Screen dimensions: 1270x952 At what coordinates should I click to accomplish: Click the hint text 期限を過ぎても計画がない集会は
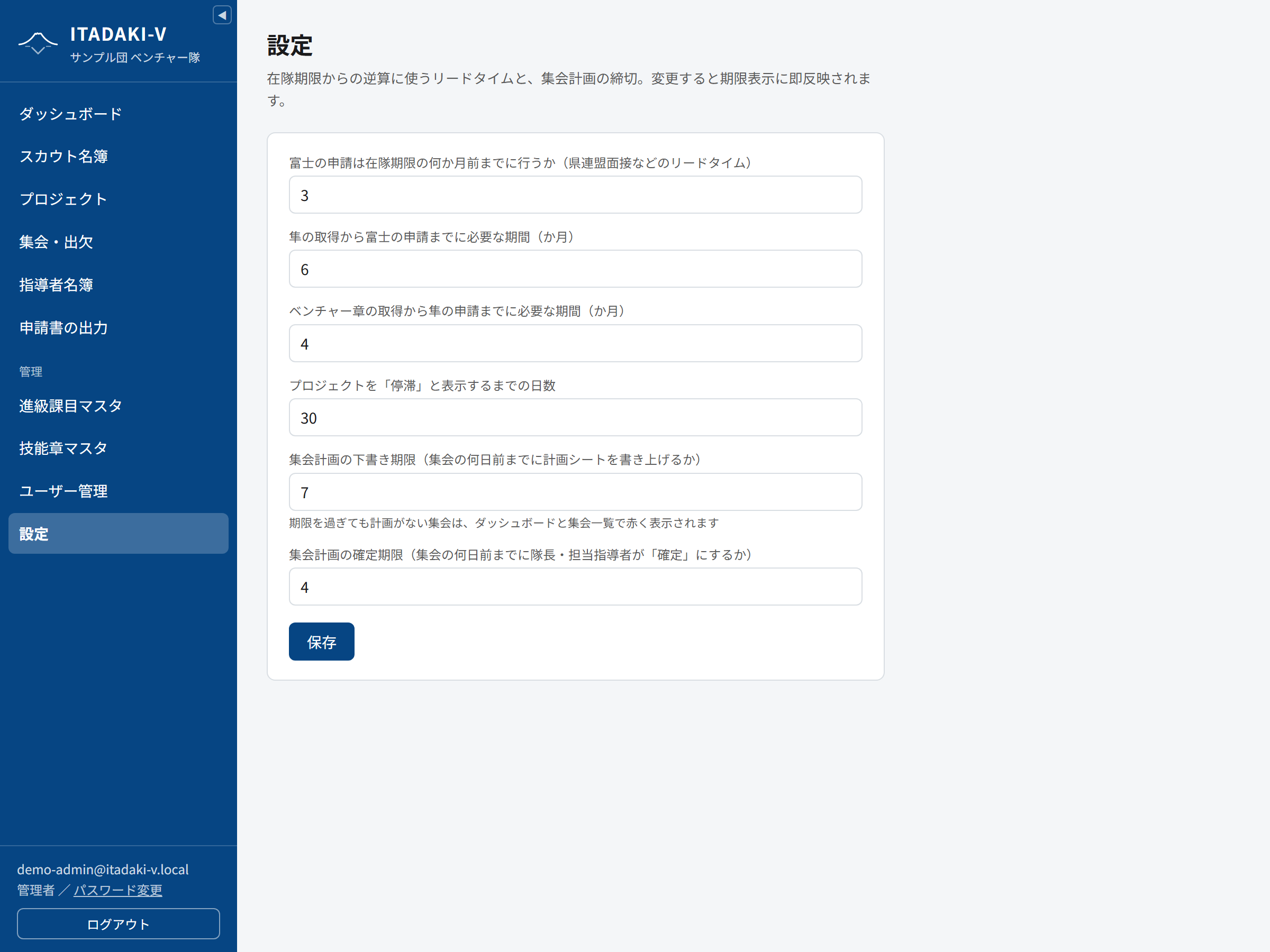[x=504, y=523]
